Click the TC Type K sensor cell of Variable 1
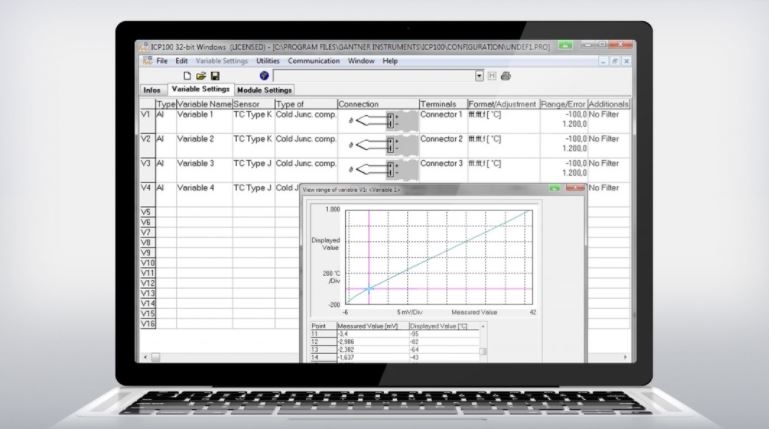The image size is (769, 429). click(252, 114)
